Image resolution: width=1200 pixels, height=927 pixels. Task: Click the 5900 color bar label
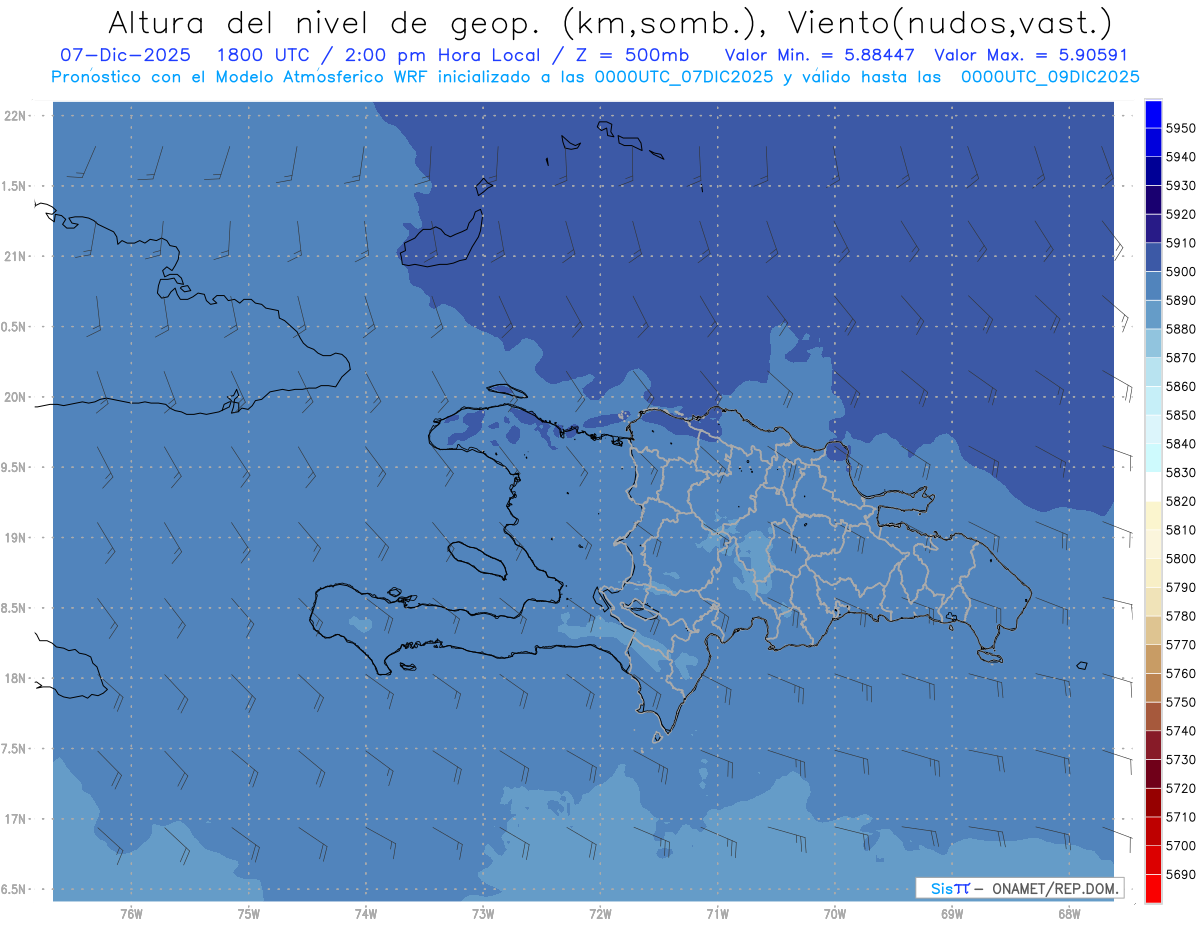pyautogui.click(x=1180, y=271)
